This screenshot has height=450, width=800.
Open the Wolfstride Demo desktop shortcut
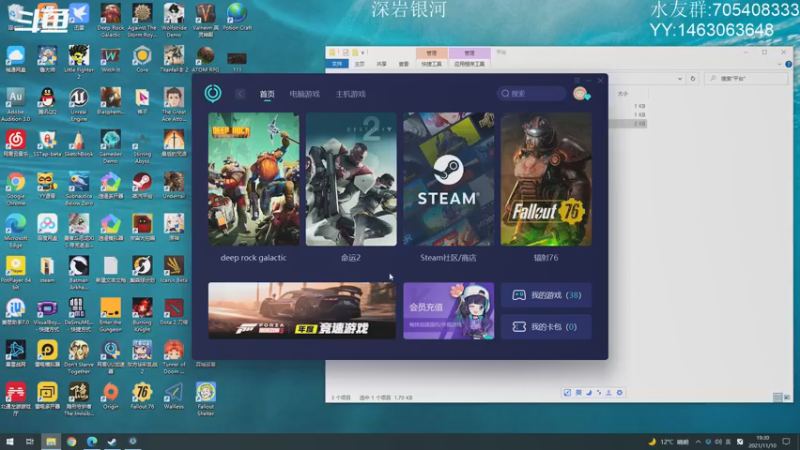coord(173,19)
